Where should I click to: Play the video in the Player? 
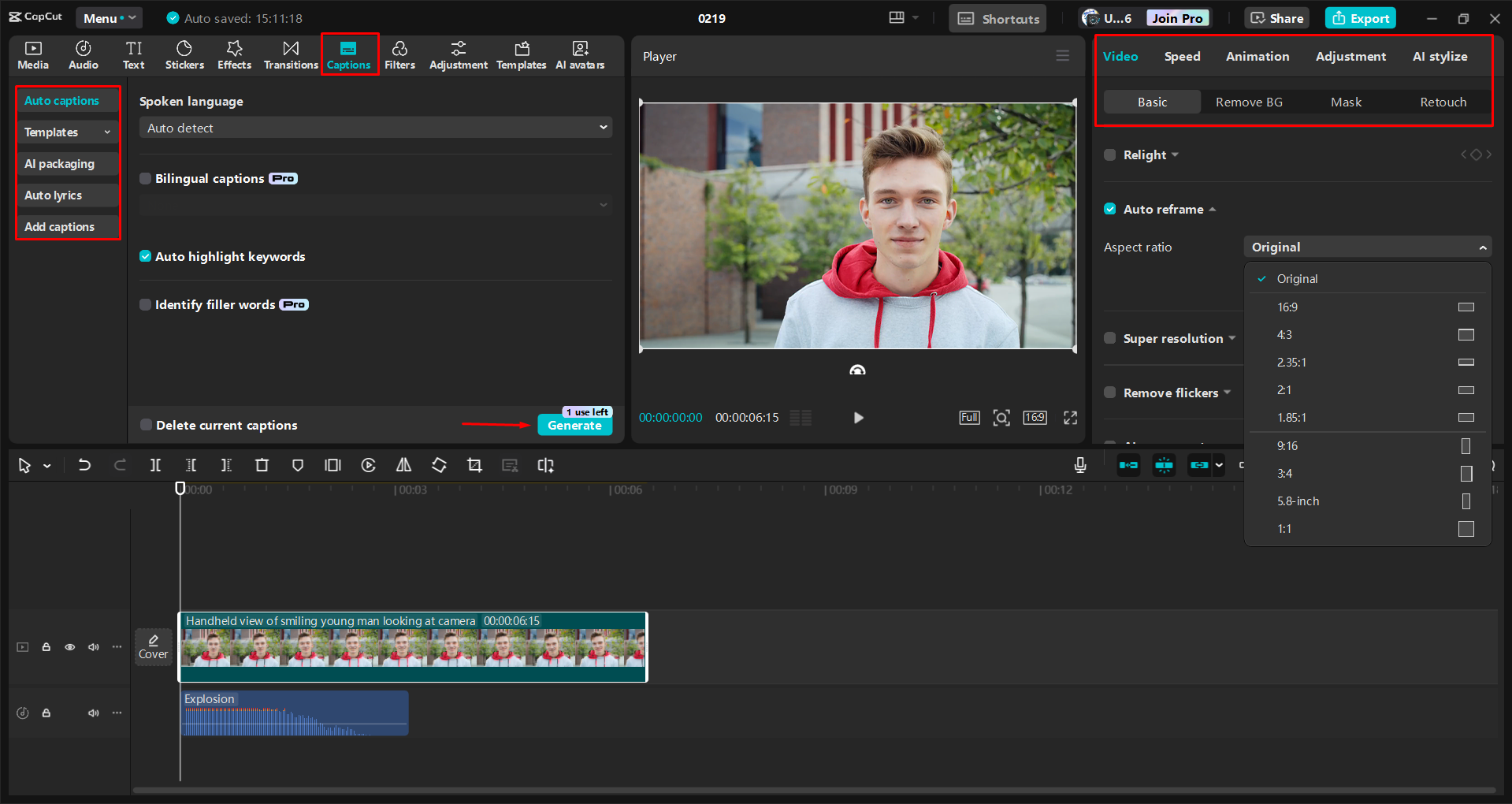coord(858,418)
